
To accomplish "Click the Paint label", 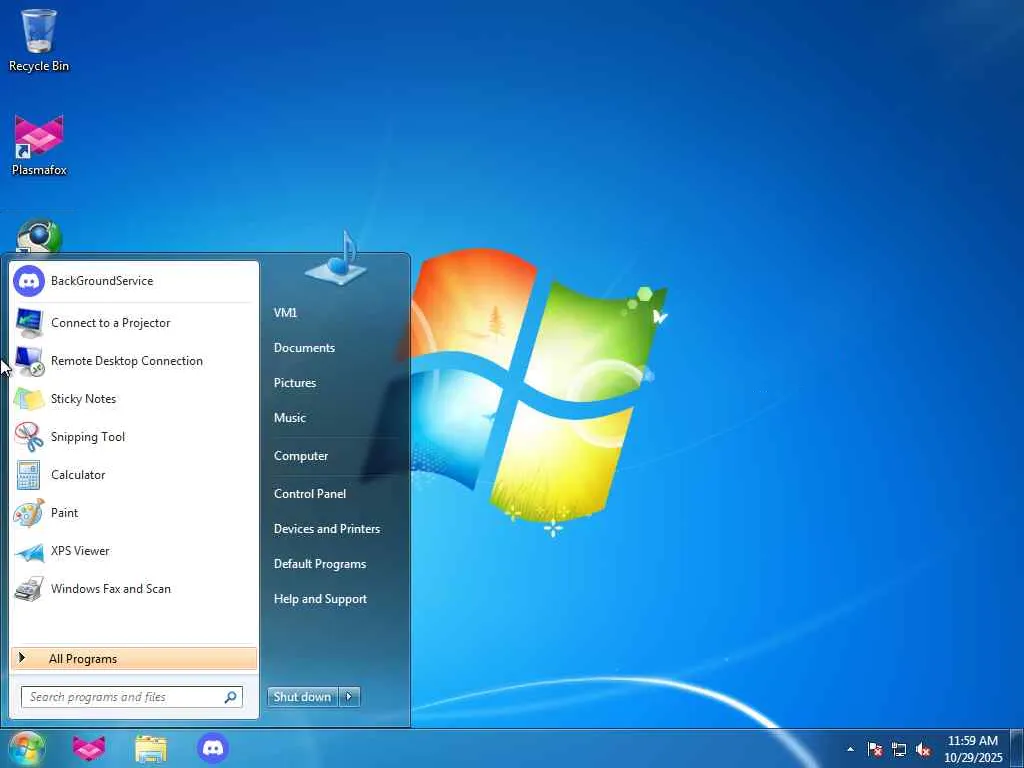I will pyautogui.click(x=65, y=513).
